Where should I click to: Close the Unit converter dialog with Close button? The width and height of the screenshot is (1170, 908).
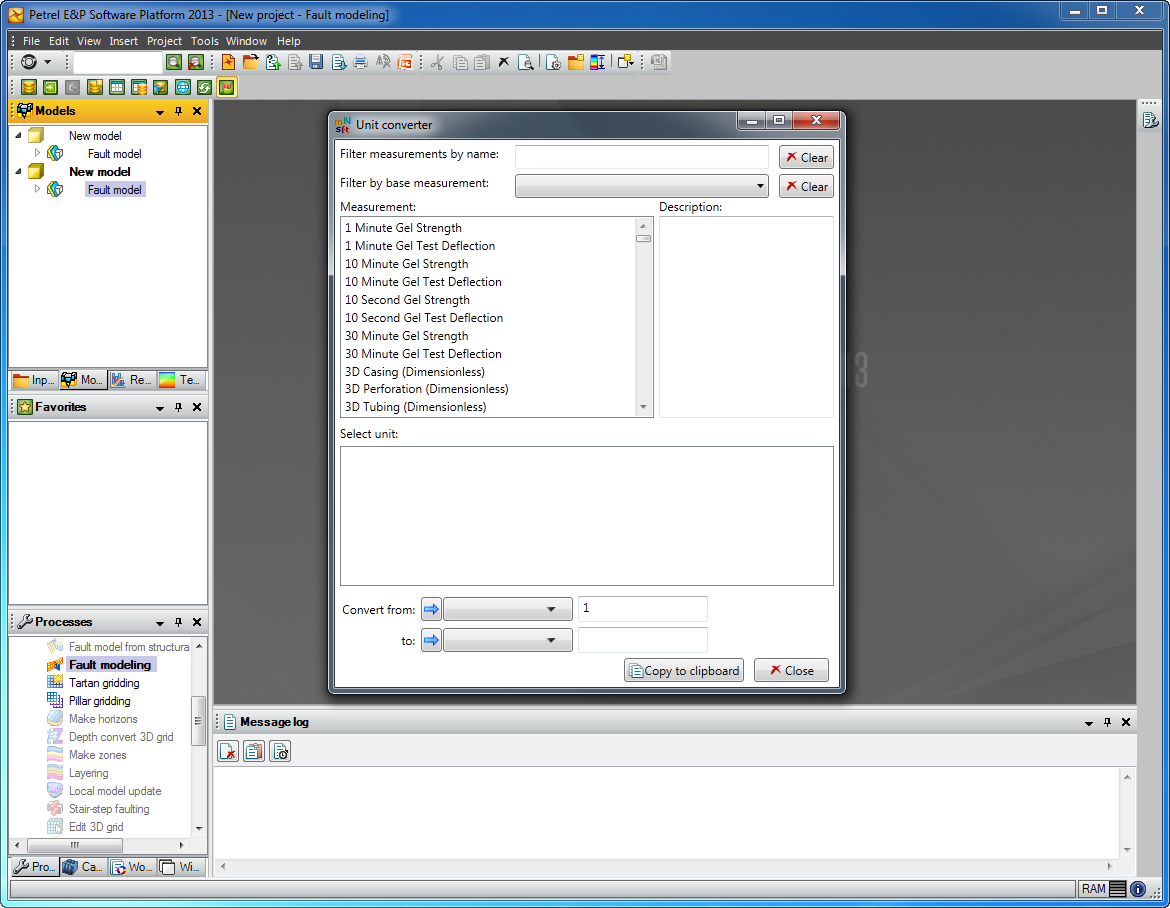(x=791, y=670)
